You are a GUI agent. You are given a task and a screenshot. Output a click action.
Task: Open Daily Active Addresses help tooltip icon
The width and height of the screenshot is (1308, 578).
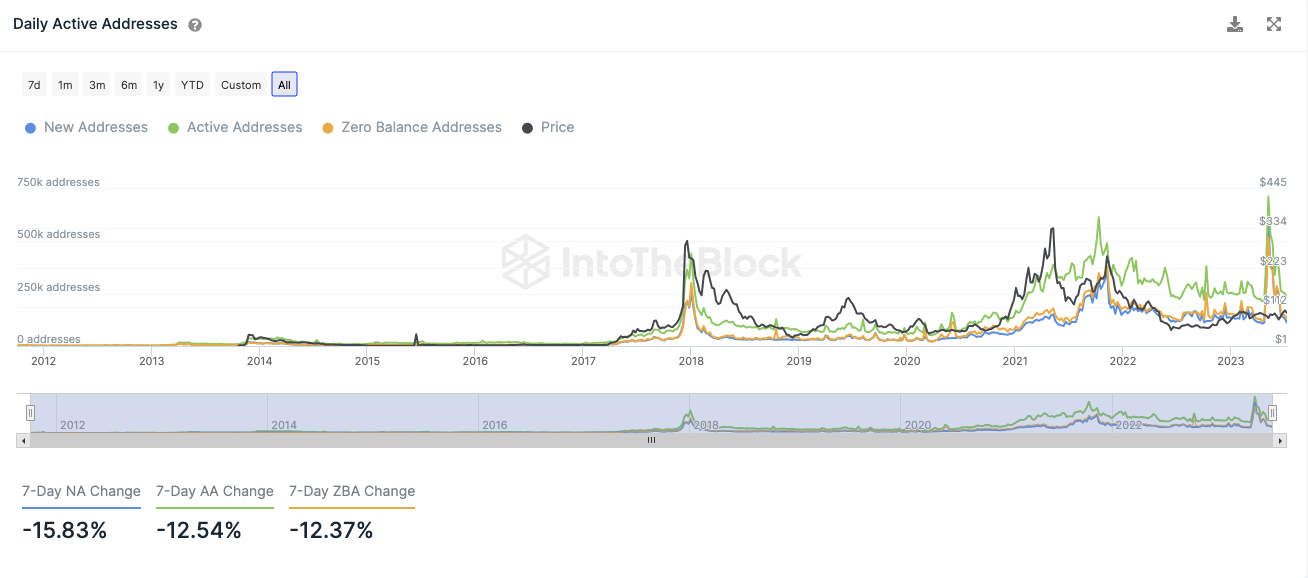pyautogui.click(x=195, y=25)
